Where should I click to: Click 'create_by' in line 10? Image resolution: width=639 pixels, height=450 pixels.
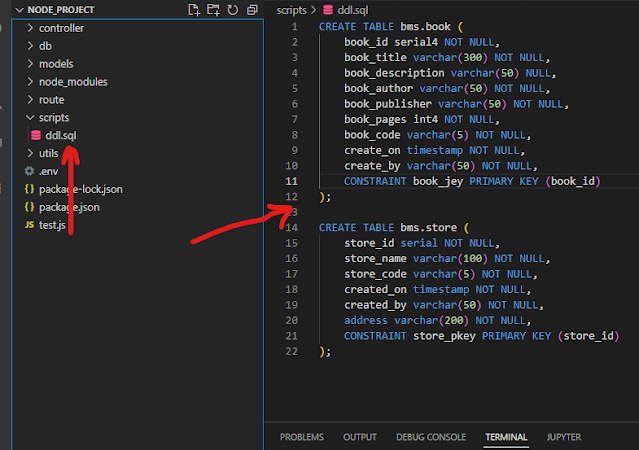point(372,166)
